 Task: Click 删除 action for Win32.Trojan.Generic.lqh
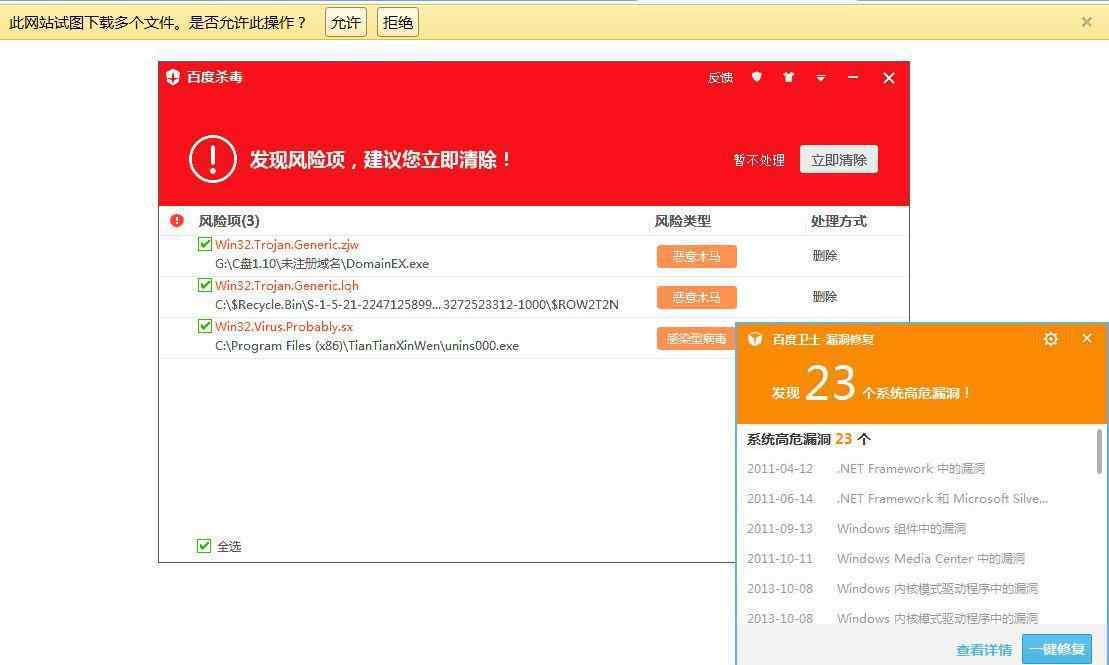point(825,296)
